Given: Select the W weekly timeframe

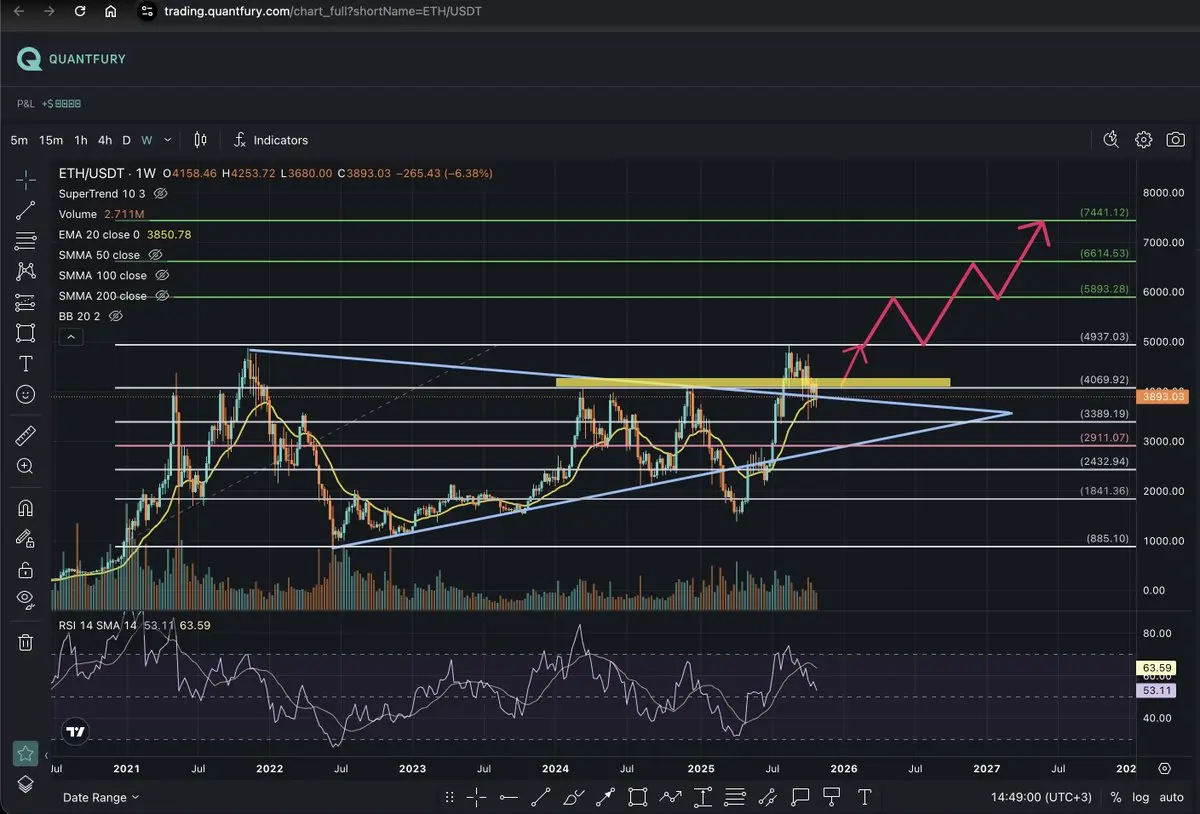Looking at the screenshot, I should 147,140.
